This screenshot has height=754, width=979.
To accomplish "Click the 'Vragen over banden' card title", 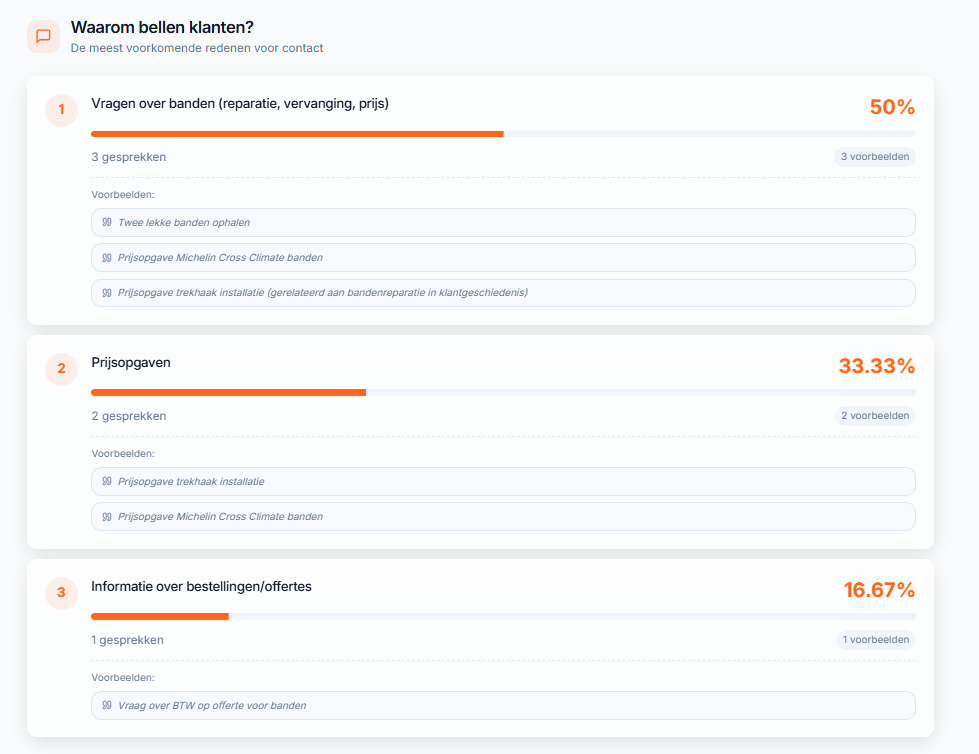I will coord(240,104).
